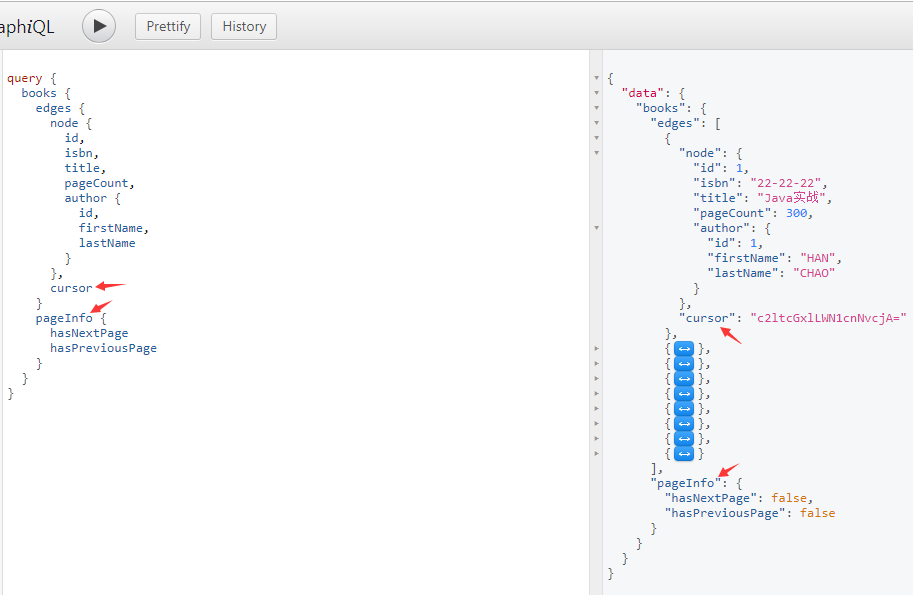The image size is (913, 595).
Task: Open the query History panel
Action: [x=243, y=26]
